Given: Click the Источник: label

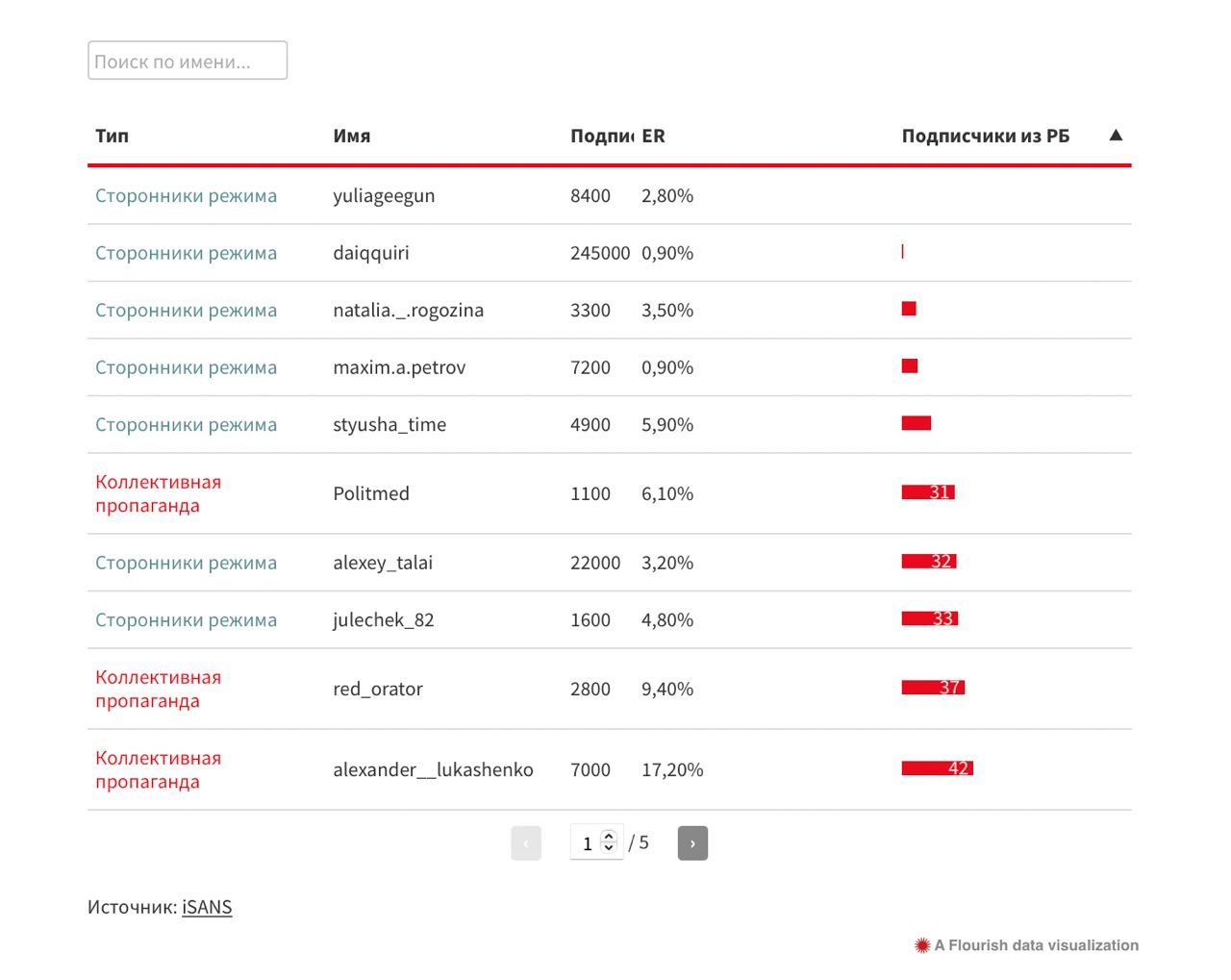Looking at the screenshot, I should click(x=133, y=907).
